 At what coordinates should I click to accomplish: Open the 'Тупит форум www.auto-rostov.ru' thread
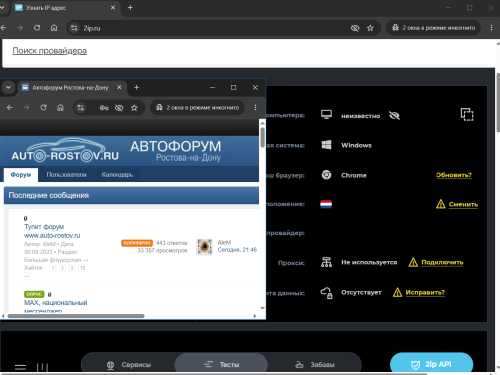pos(52,231)
